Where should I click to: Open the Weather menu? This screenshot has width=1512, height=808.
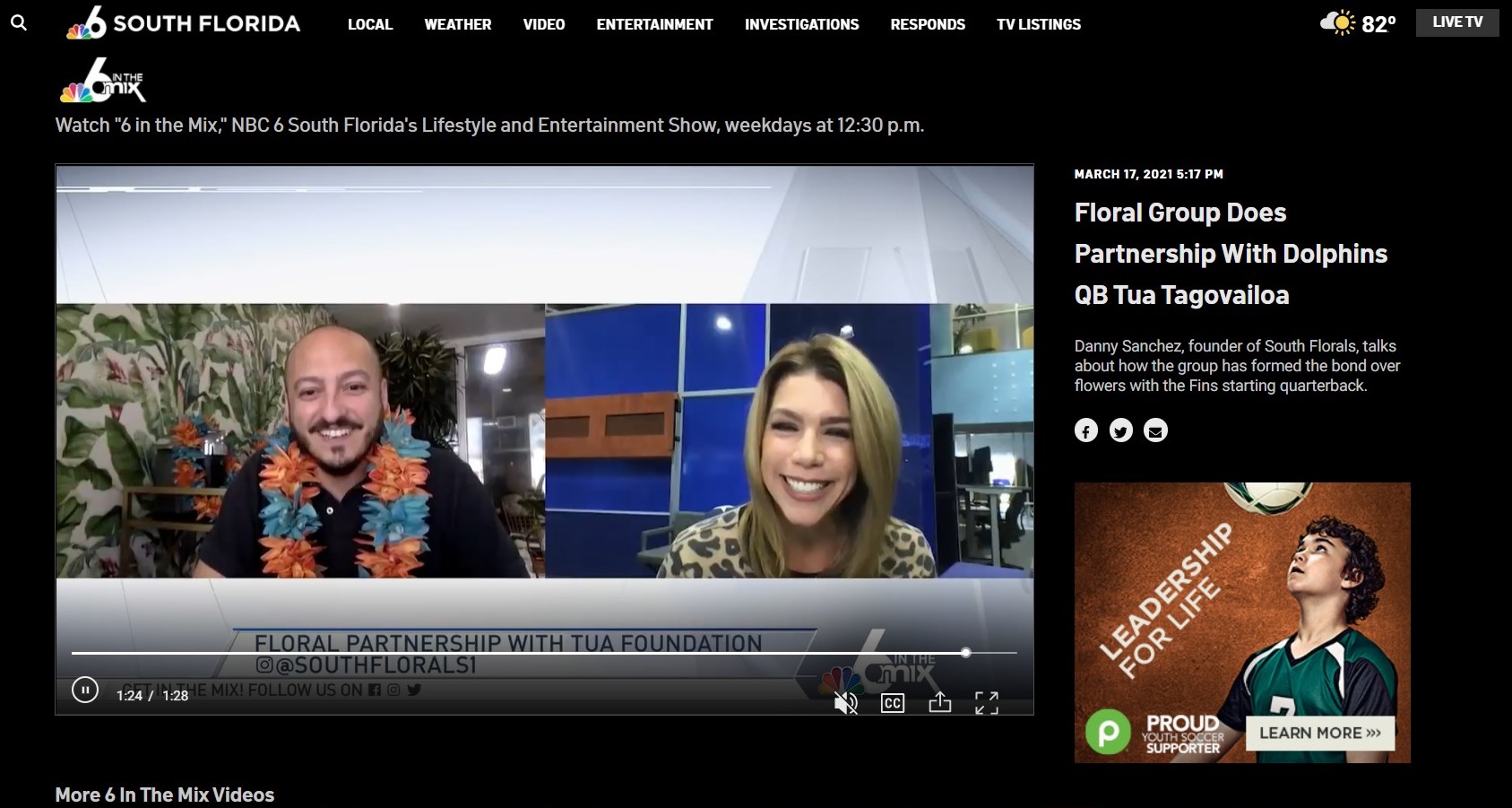(458, 24)
